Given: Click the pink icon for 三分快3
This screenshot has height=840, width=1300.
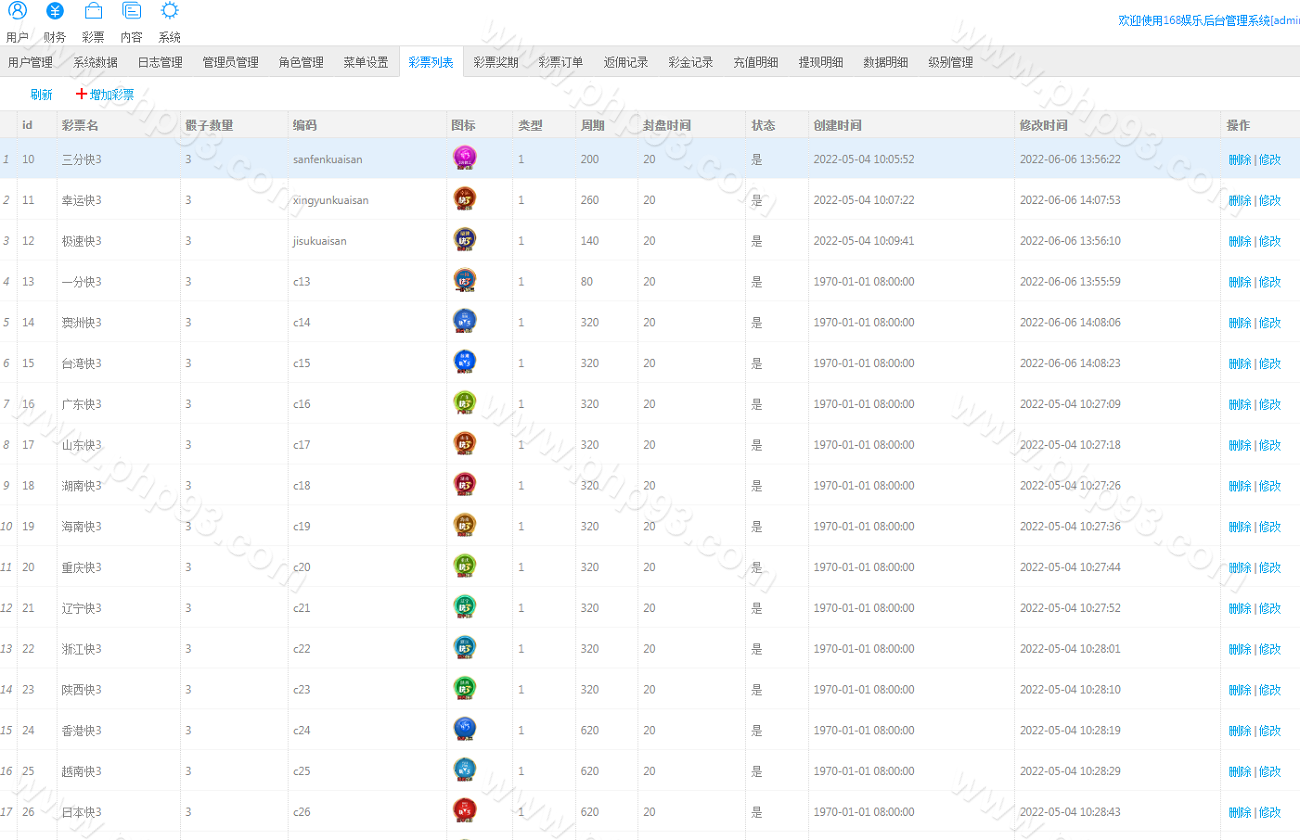Looking at the screenshot, I should pyautogui.click(x=464, y=158).
